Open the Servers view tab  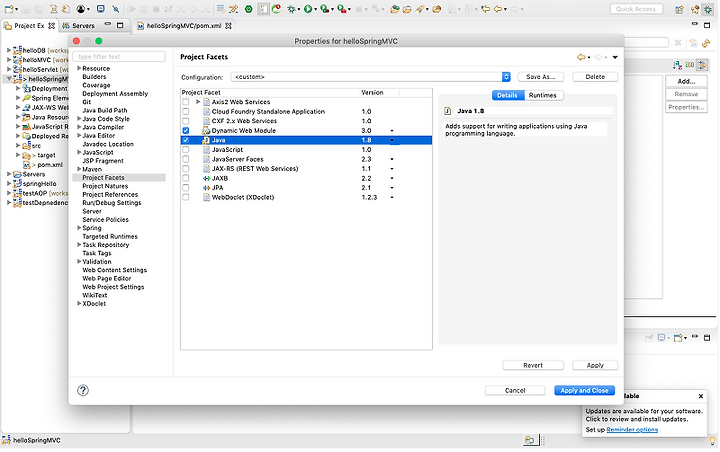point(79,26)
